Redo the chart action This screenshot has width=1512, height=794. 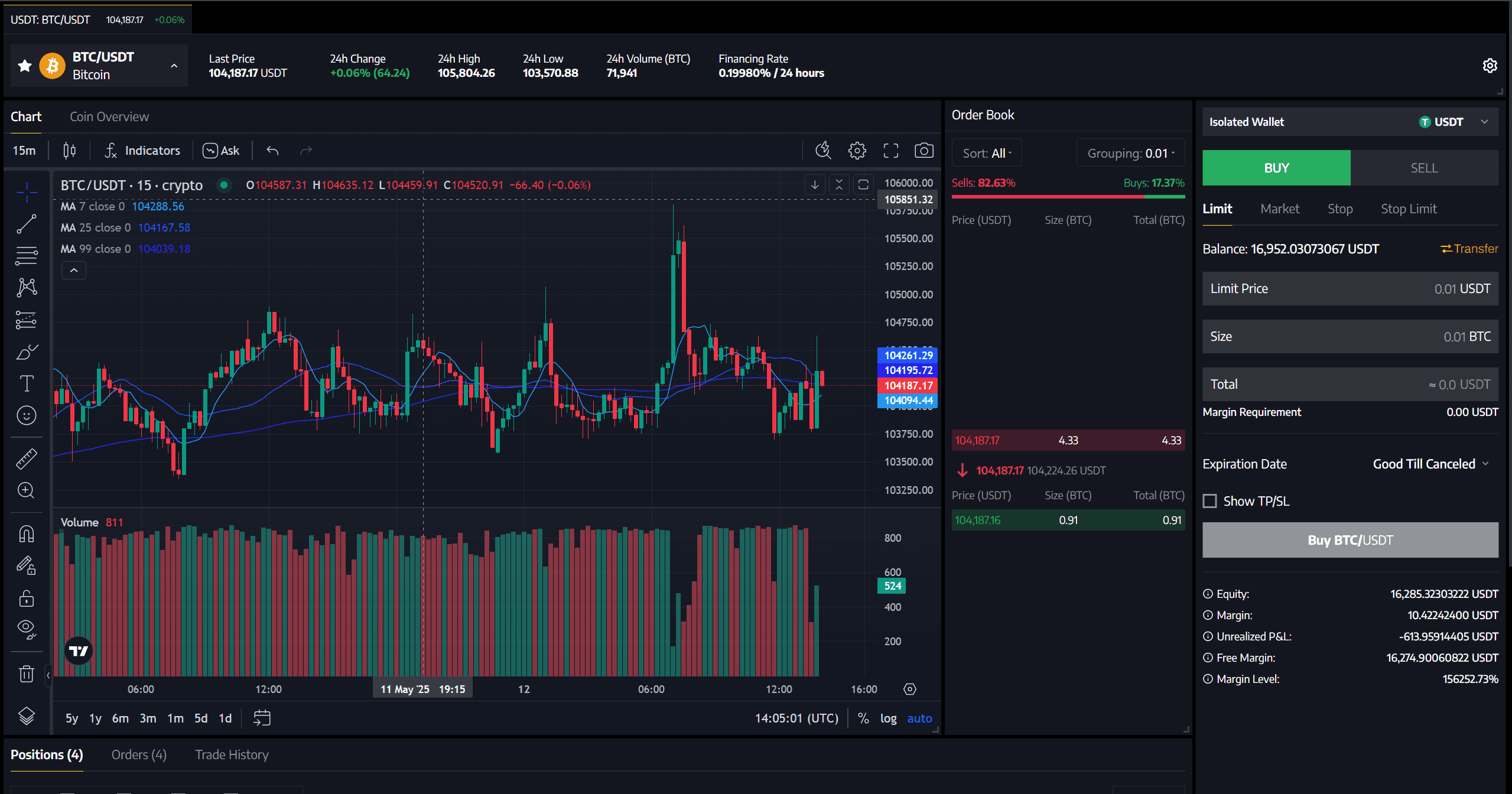306,151
